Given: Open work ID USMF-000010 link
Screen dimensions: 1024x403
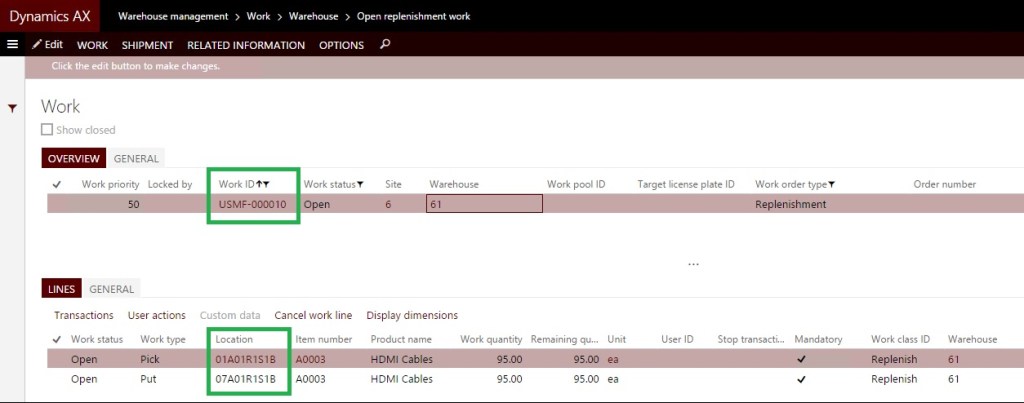Looking at the screenshot, I should coord(252,204).
